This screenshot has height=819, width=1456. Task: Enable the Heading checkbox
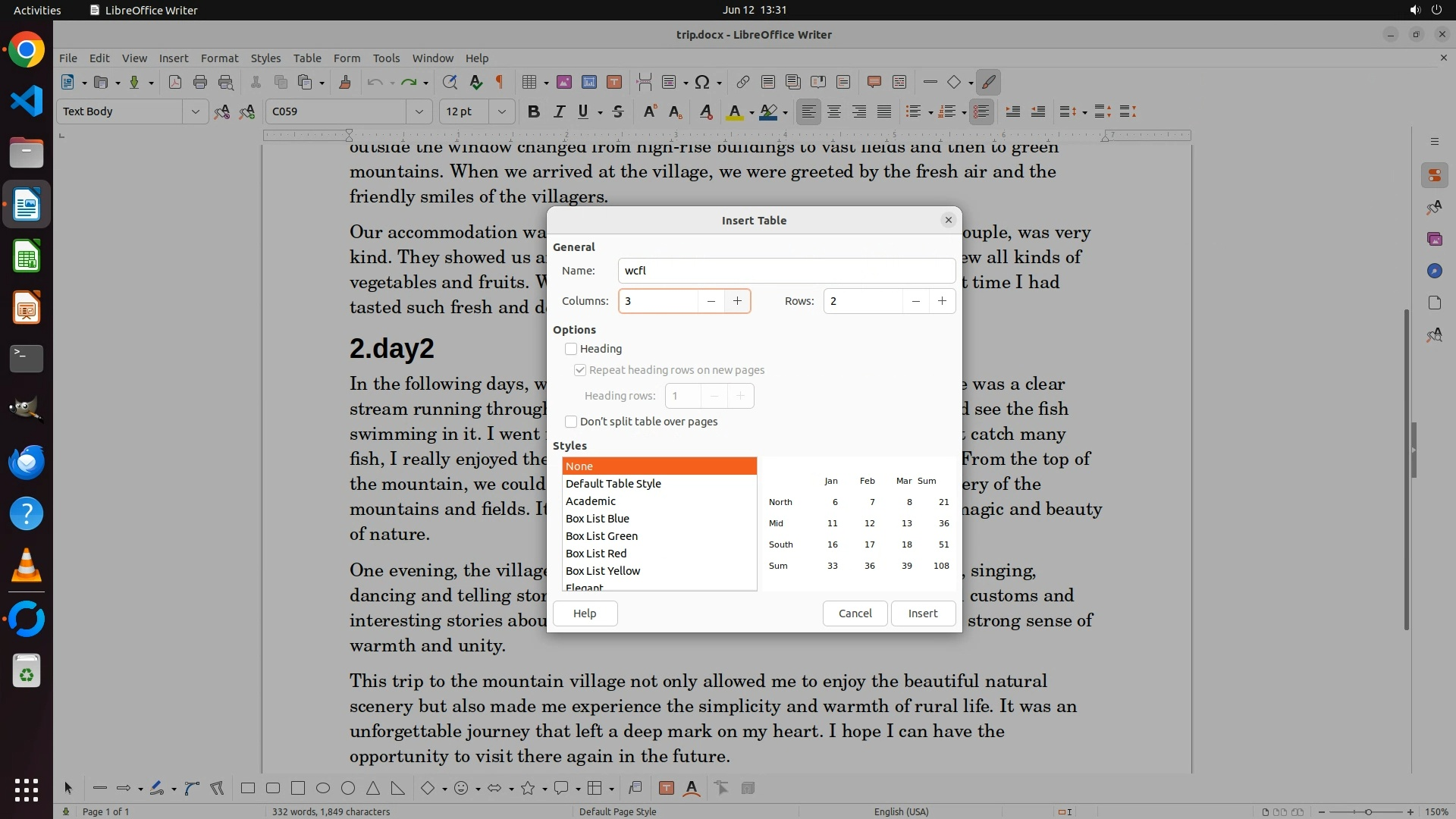[571, 349]
